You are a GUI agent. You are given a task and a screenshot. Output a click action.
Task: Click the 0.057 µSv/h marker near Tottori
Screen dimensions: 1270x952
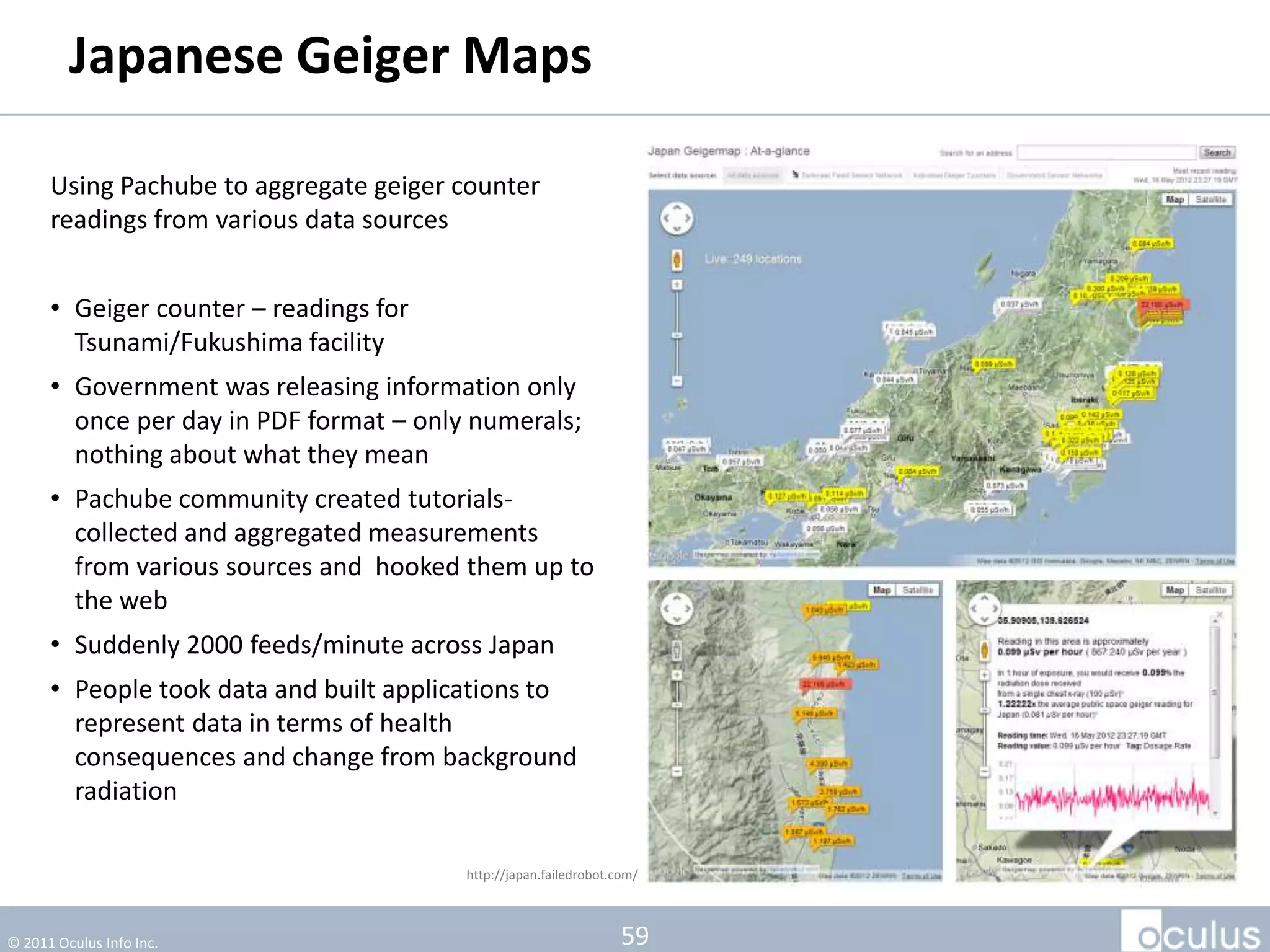point(741,462)
